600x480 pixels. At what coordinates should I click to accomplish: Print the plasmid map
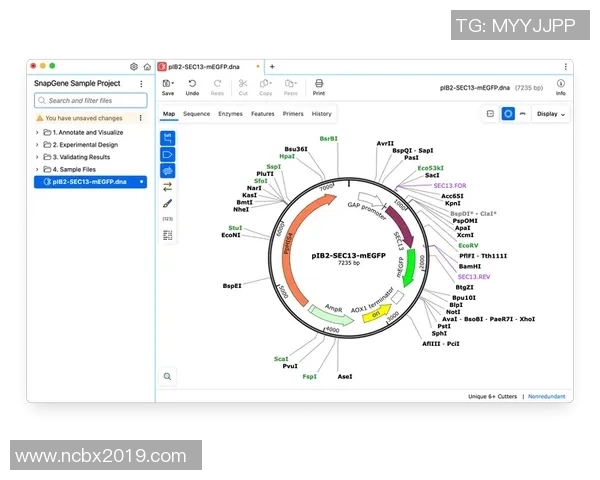pyautogui.click(x=319, y=85)
